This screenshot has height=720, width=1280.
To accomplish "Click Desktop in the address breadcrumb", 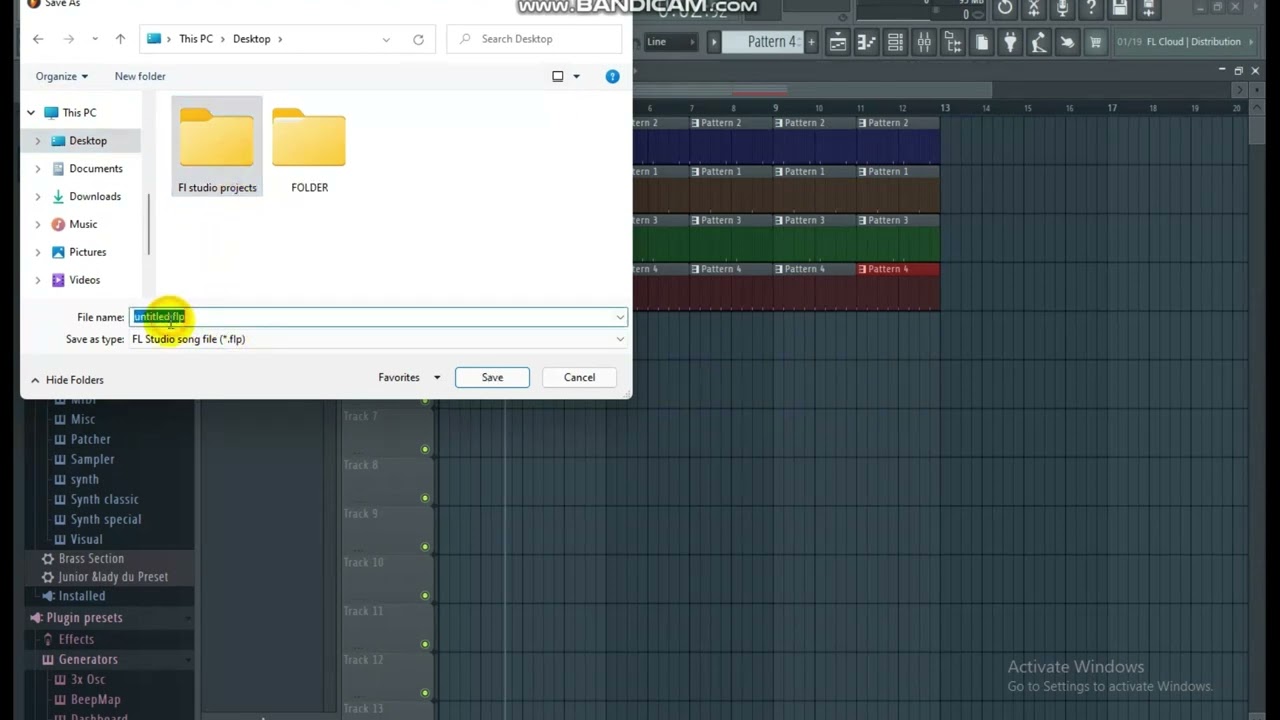I will [x=251, y=39].
